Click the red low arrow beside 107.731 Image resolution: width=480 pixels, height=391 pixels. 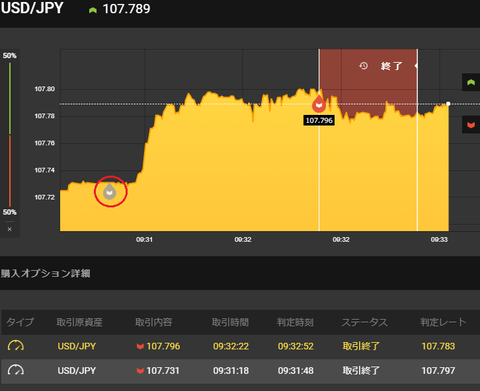pos(140,371)
